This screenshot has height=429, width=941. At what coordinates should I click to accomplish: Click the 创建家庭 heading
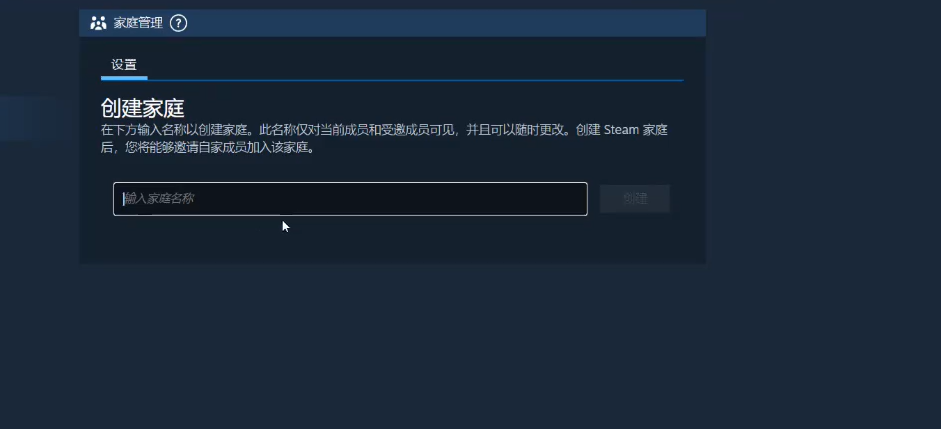click(142, 108)
